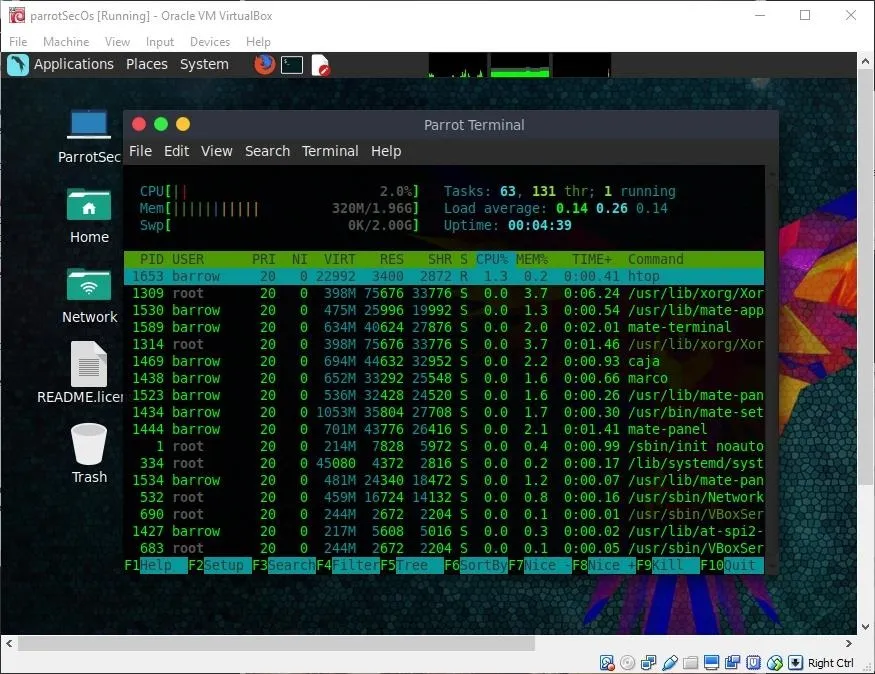Open the VirtualBox Devices menu
875x674 pixels.
pos(210,42)
